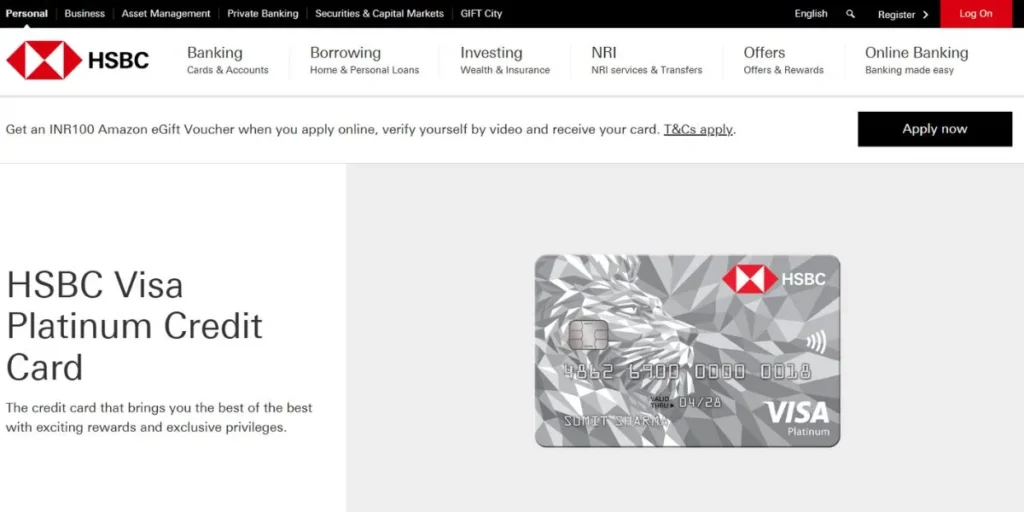Click the chip on the credit card
Image resolution: width=1024 pixels, height=512 pixels.
(588, 335)
